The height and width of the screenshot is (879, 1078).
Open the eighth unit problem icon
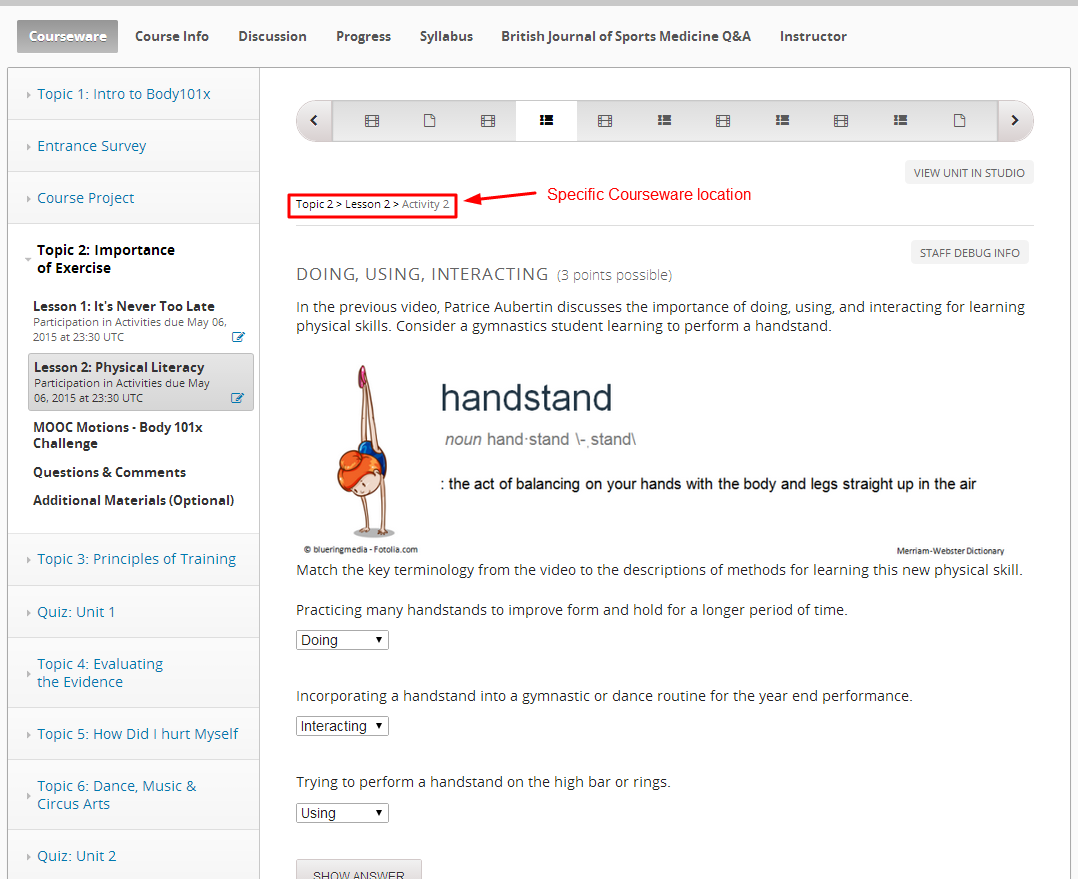tap(782, 121)
